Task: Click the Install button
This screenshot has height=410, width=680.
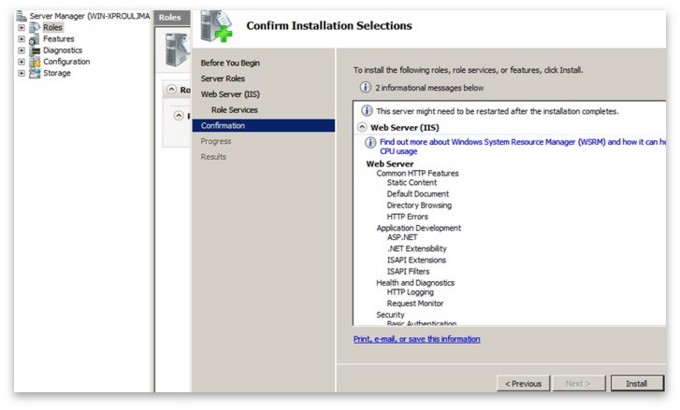Action: tap(637, 384)
